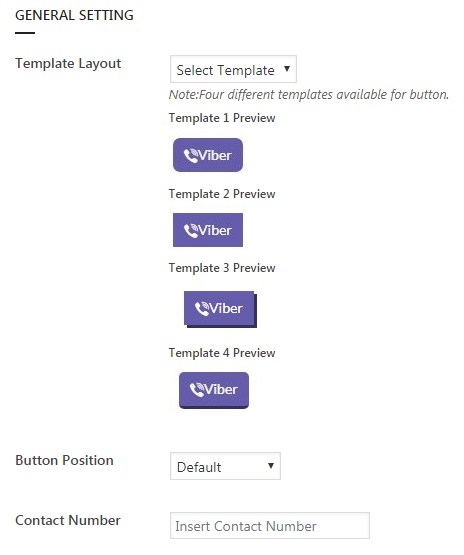Click the Select Template dropdown arrow

coord(287,69)
